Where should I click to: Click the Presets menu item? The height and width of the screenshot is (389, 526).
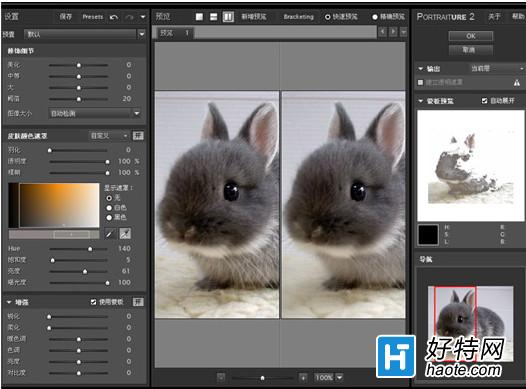[93, 16]
